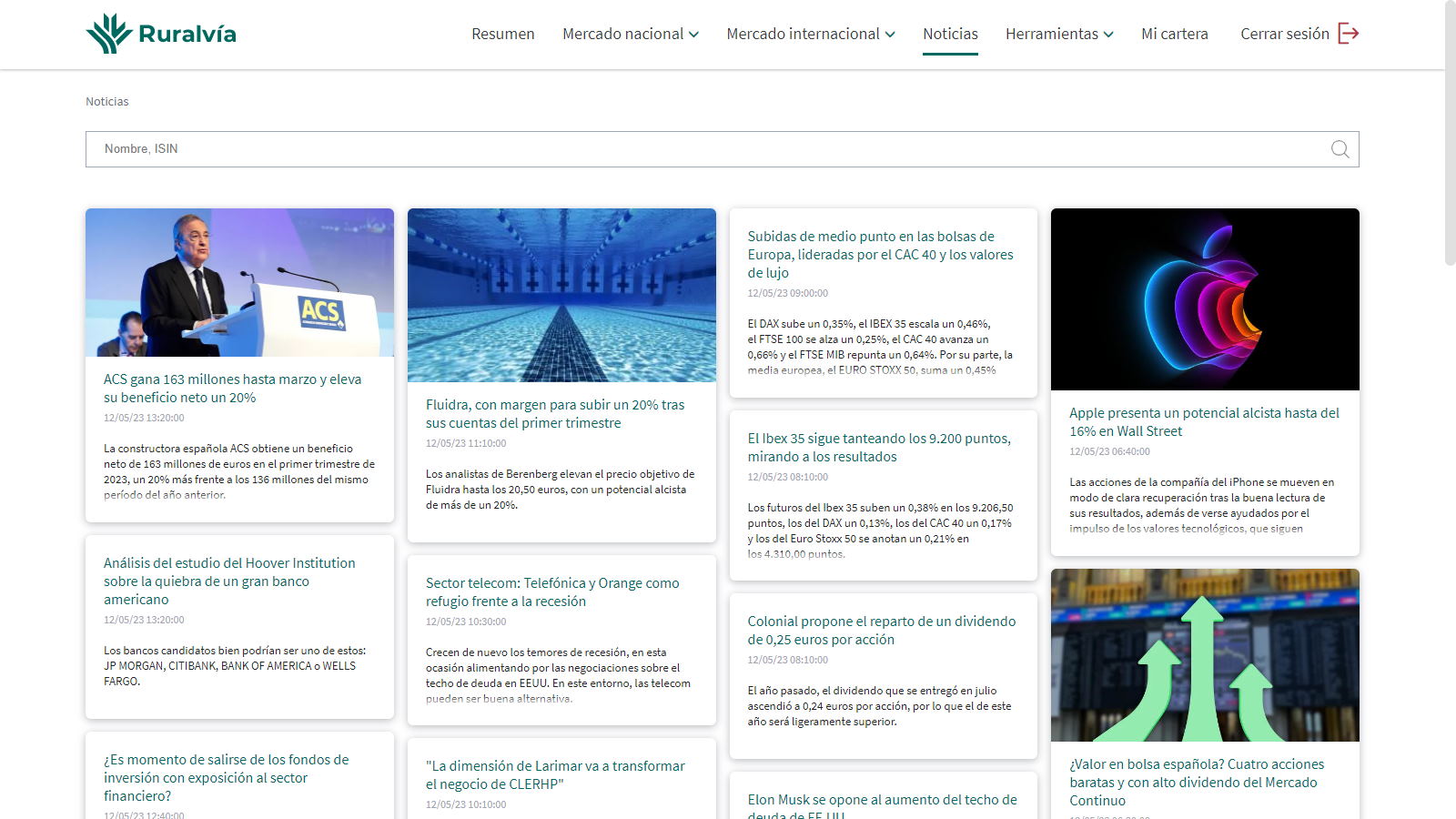Image resolution: width=1456 pixels, height=819 pixels.
Task: Click Fluidra article date 12/05/23 11:10:00
Action: (x=466, y=444)
